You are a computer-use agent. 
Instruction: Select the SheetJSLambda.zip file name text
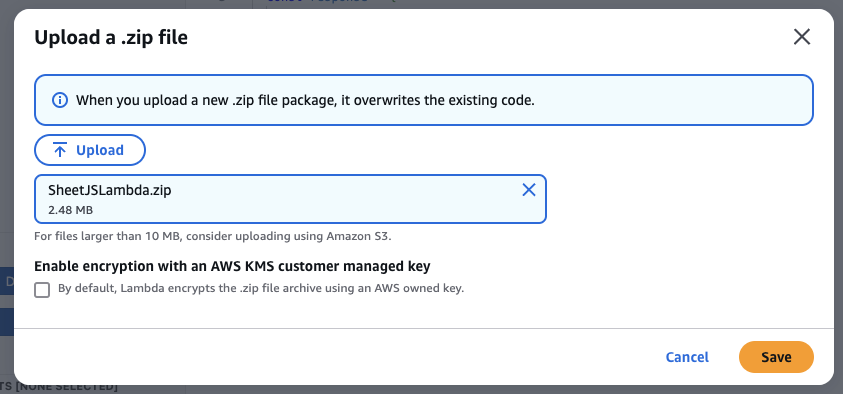coord(110,190)
